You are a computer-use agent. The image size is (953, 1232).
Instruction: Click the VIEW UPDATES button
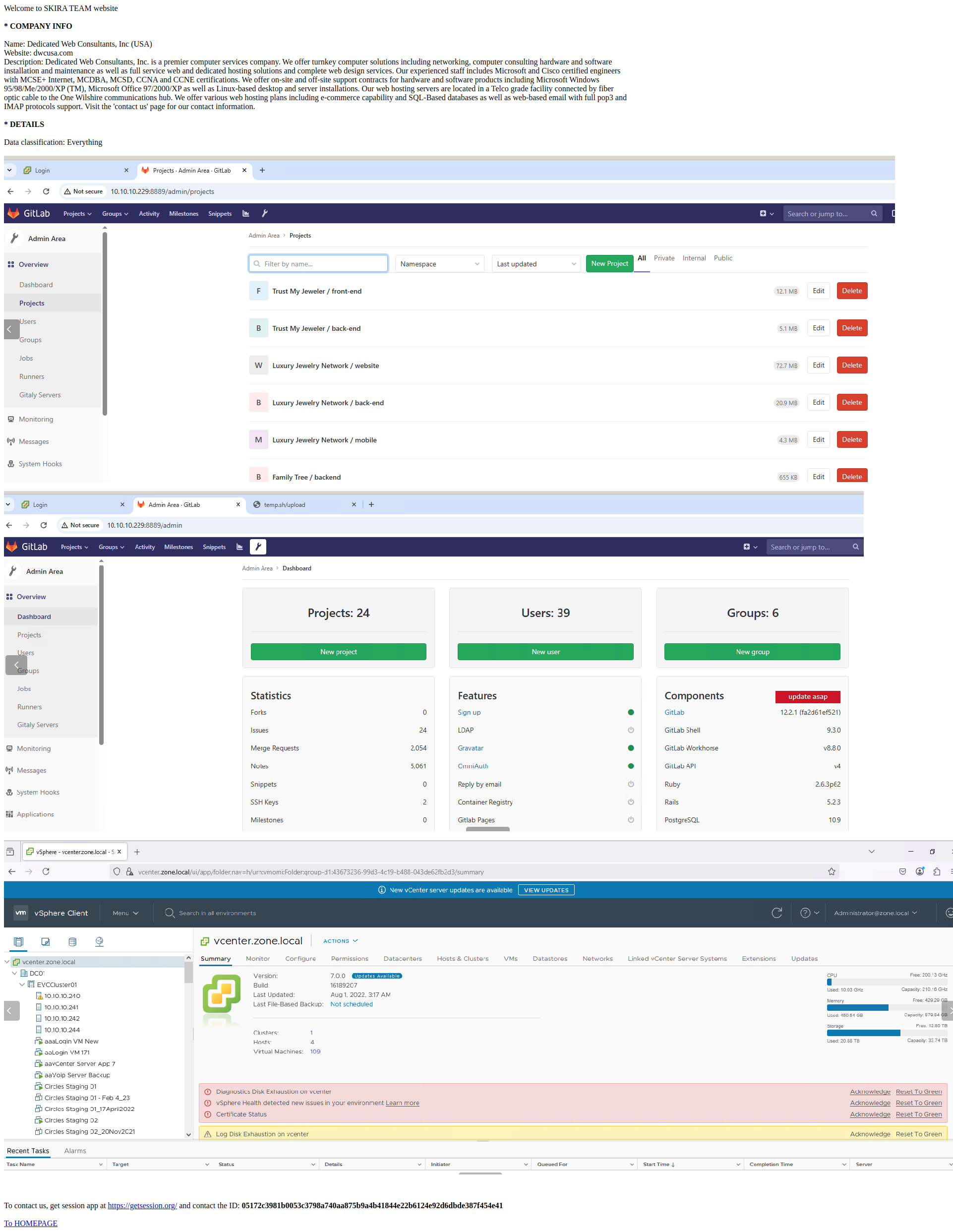546,890
